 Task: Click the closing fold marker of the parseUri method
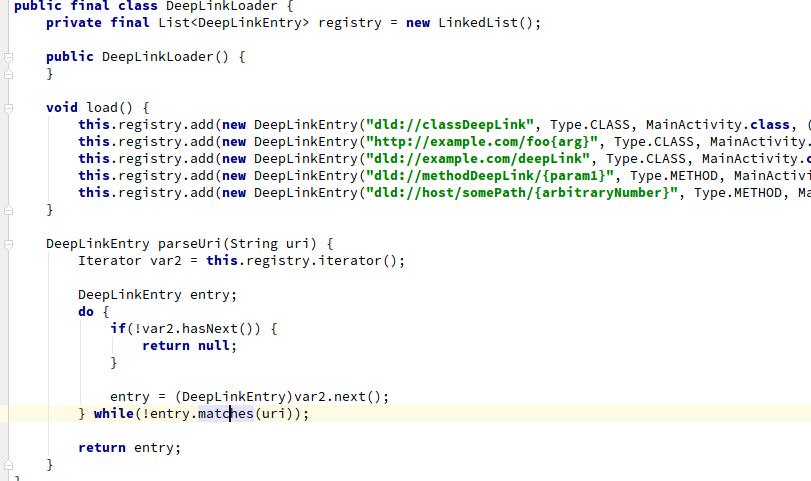(x=8, y=465)
